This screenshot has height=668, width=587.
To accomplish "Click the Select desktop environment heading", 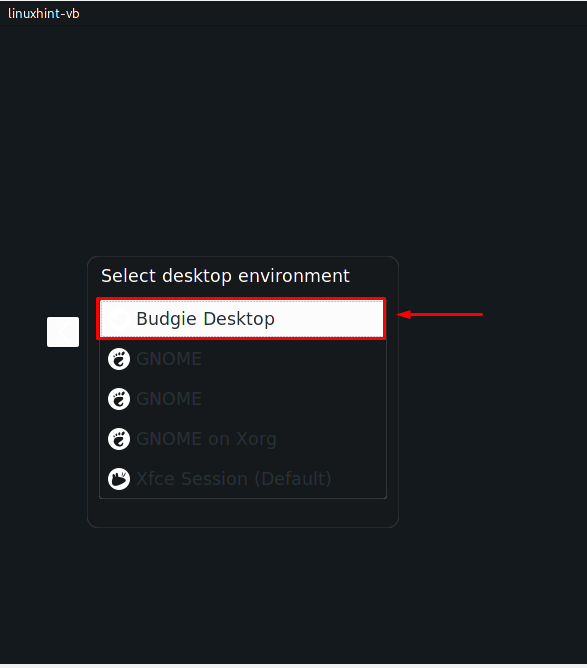I will 225,276.
